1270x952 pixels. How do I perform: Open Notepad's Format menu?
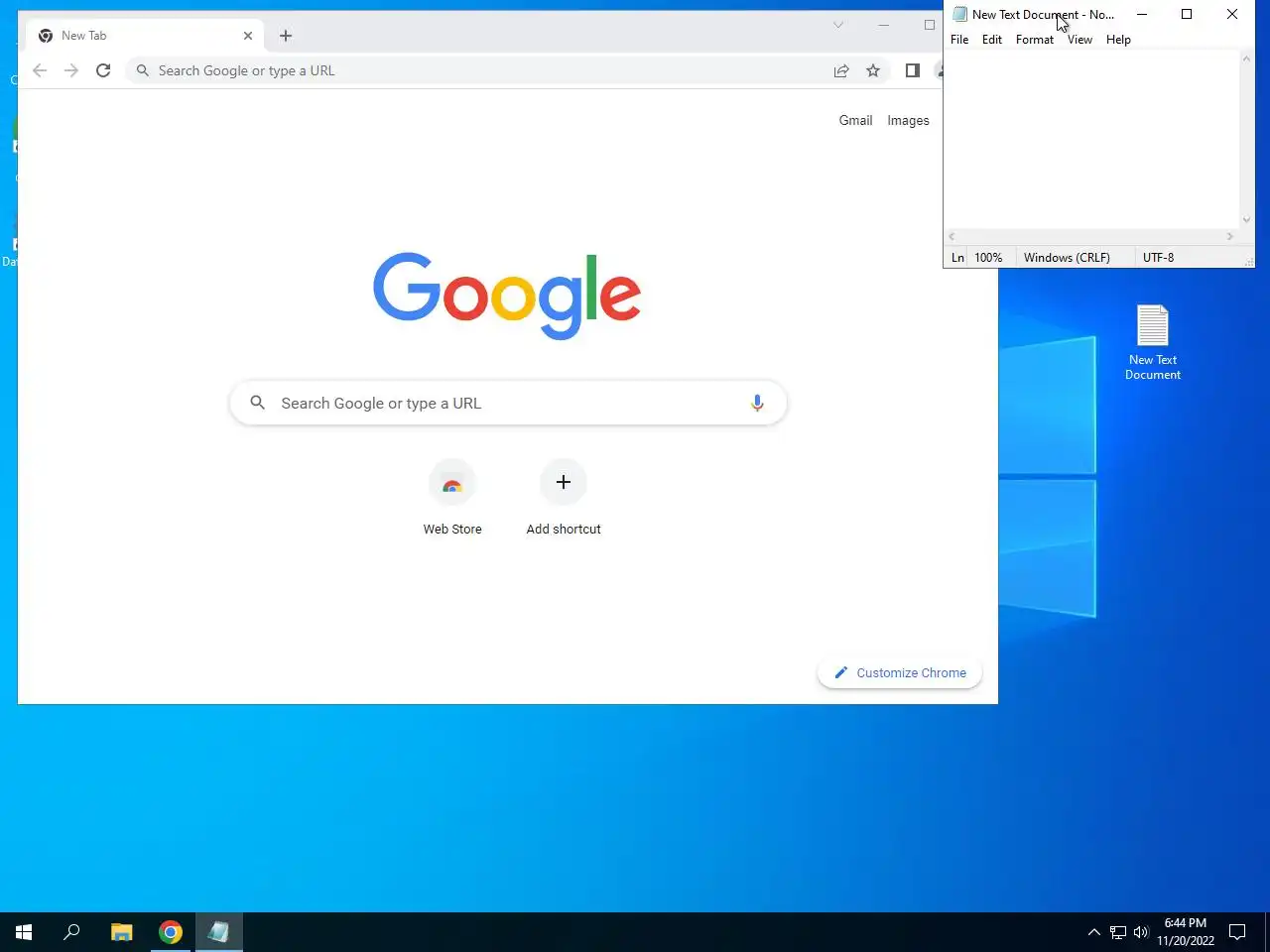[1035, 40]
